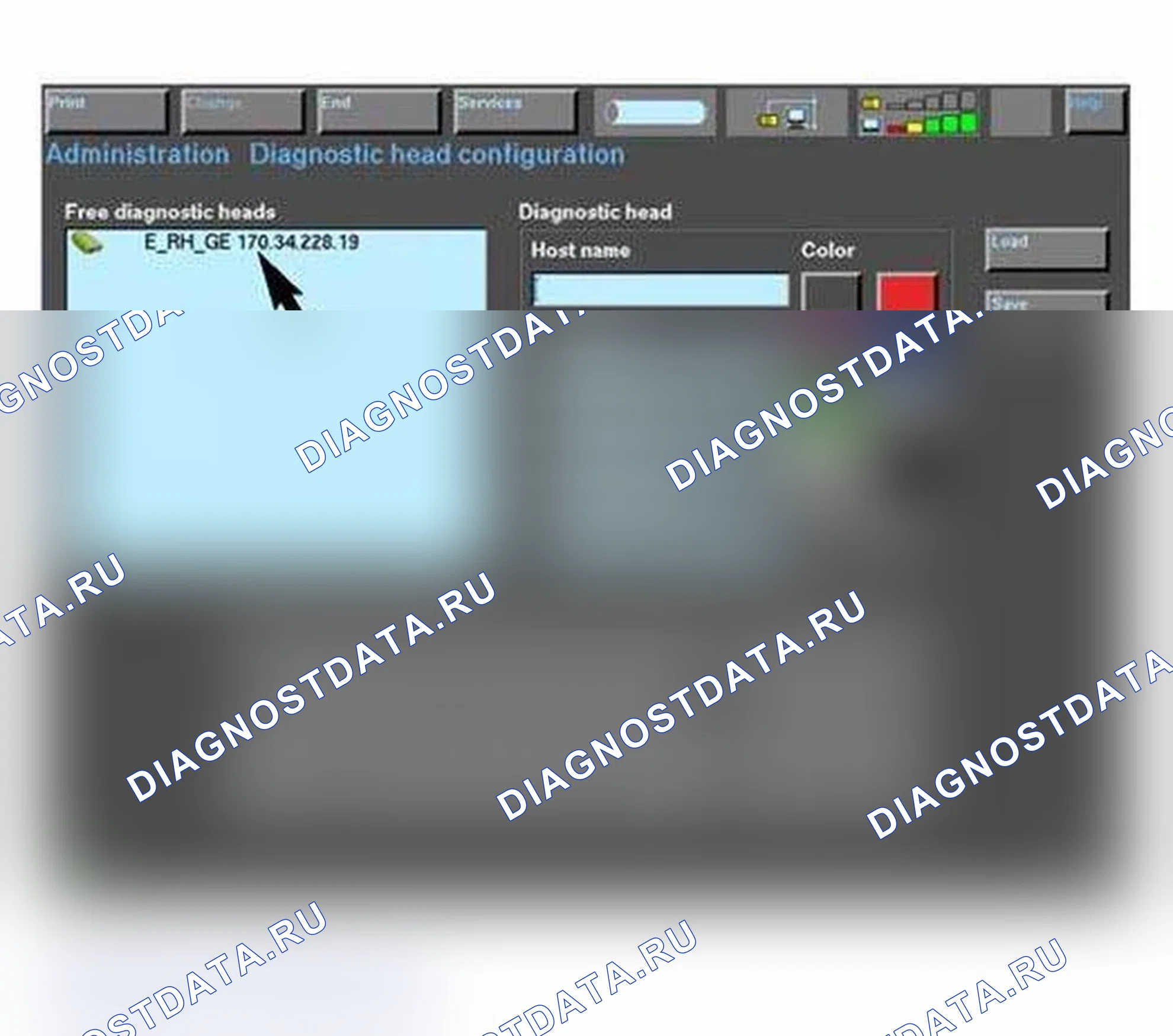1173x1036 pixels.
Task: Click the Print button
Action: pyautogui.click(x=107, y=111)
